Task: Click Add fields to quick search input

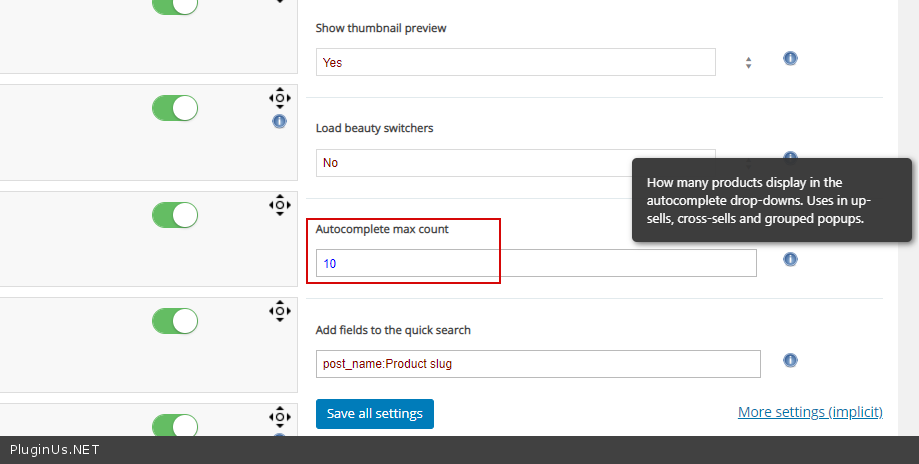Action: coord(538,364)
